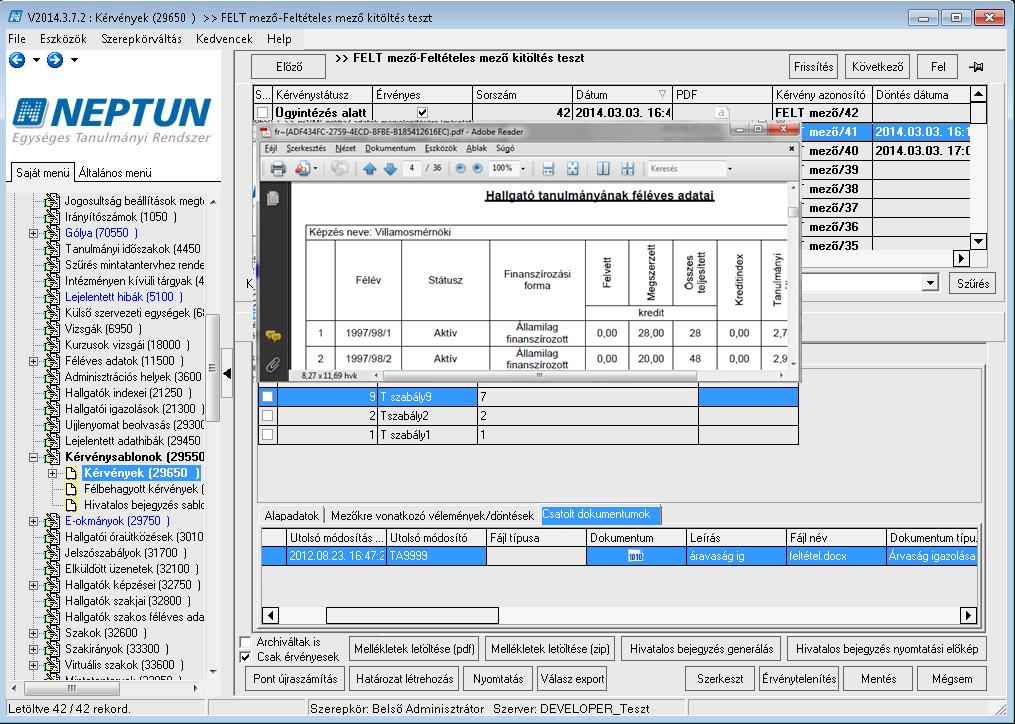Open the collaborate icon in Adobe Reader toolbar
The height and width of the screenshot is (724, 1015).
coord(302,169)
